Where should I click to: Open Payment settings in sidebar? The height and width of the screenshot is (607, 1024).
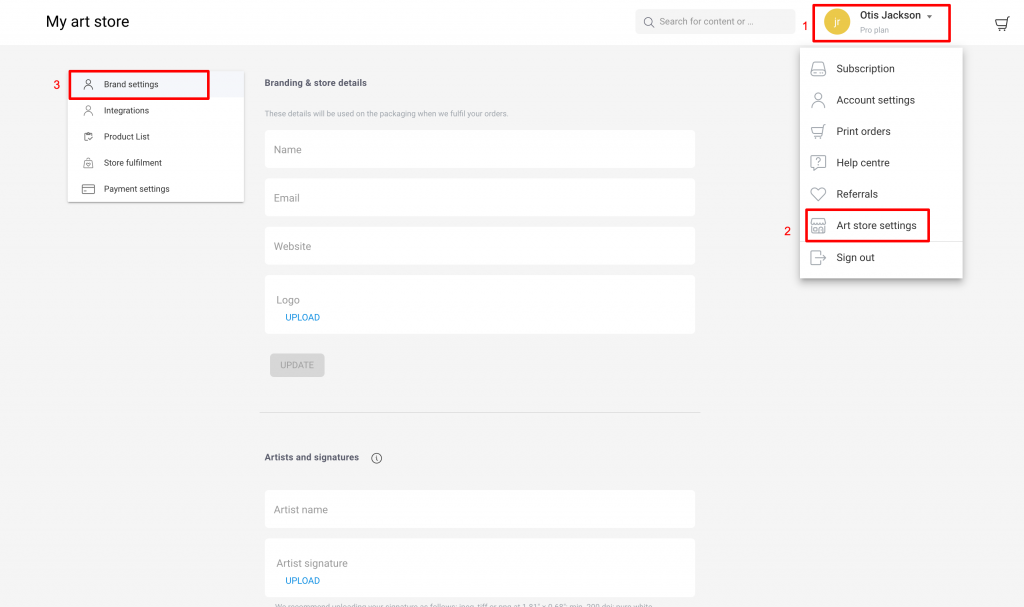pos(156,189)
